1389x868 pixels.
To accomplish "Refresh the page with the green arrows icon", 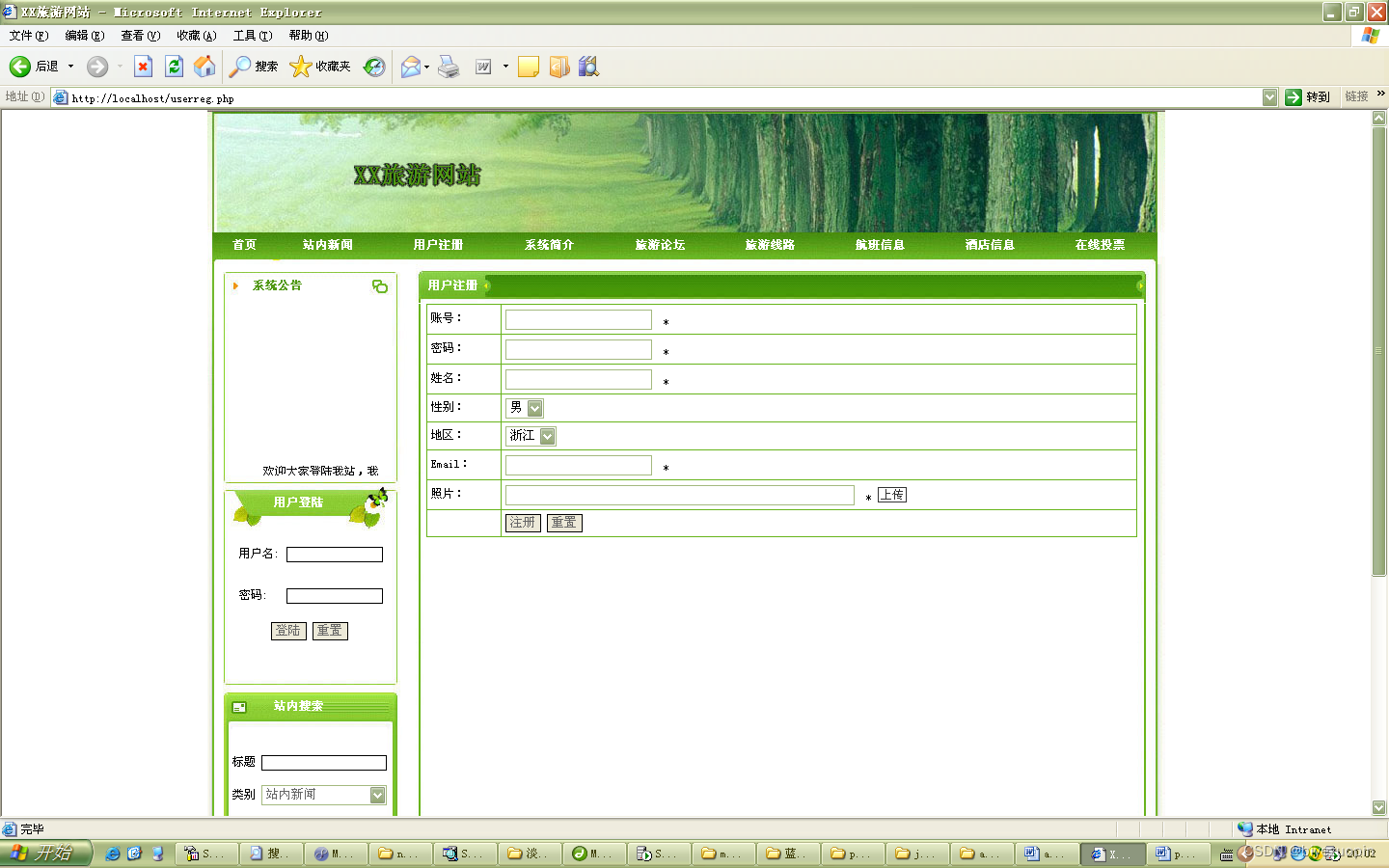I will 174,67.
